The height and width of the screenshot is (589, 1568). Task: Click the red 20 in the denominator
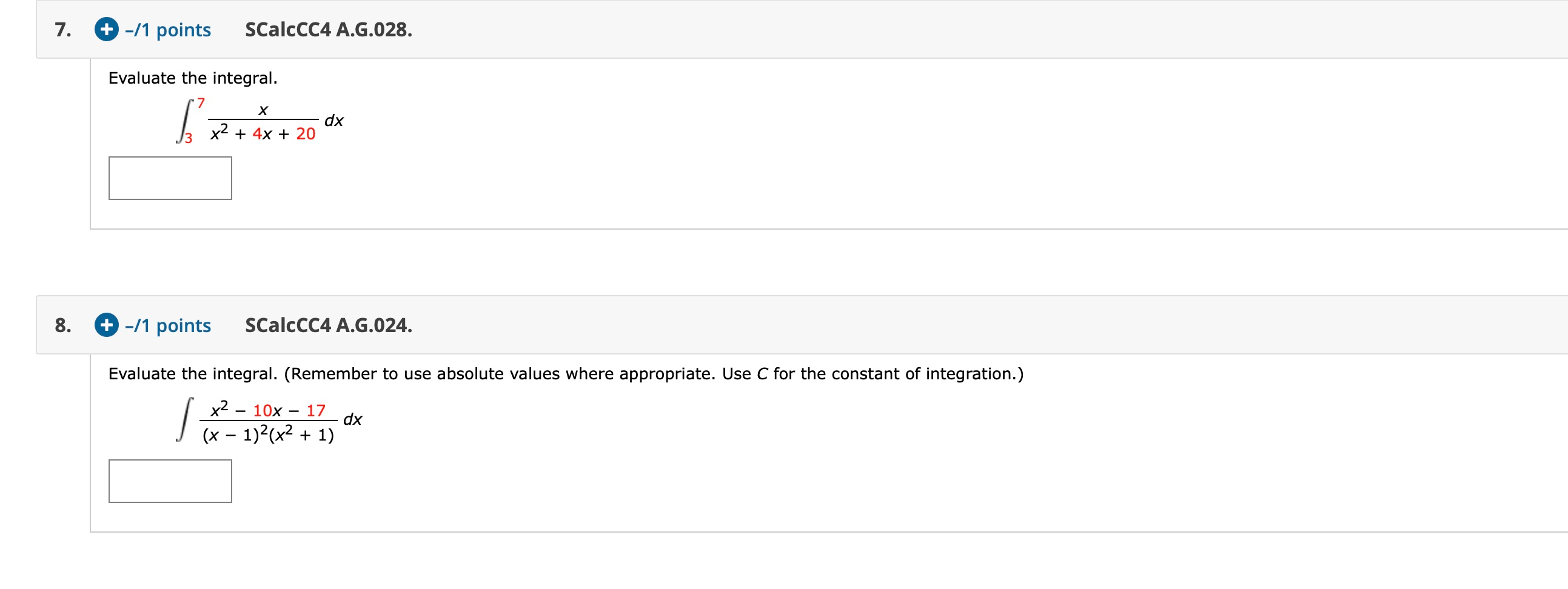tap(306, 134)
